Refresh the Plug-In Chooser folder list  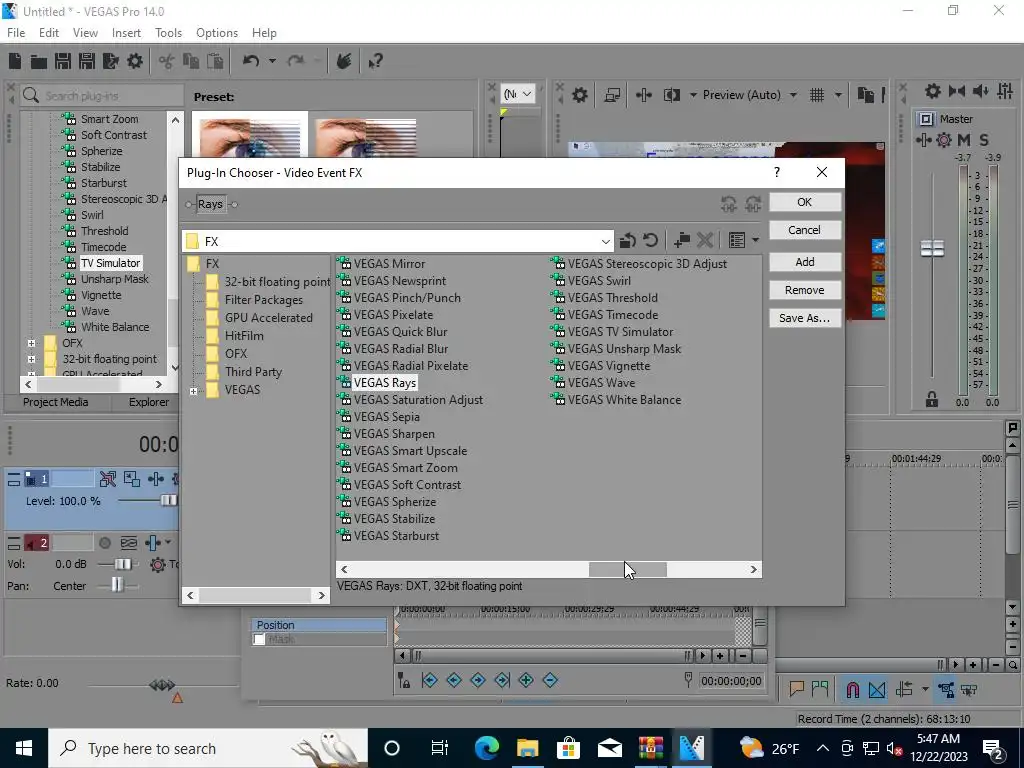pos(650,240)
